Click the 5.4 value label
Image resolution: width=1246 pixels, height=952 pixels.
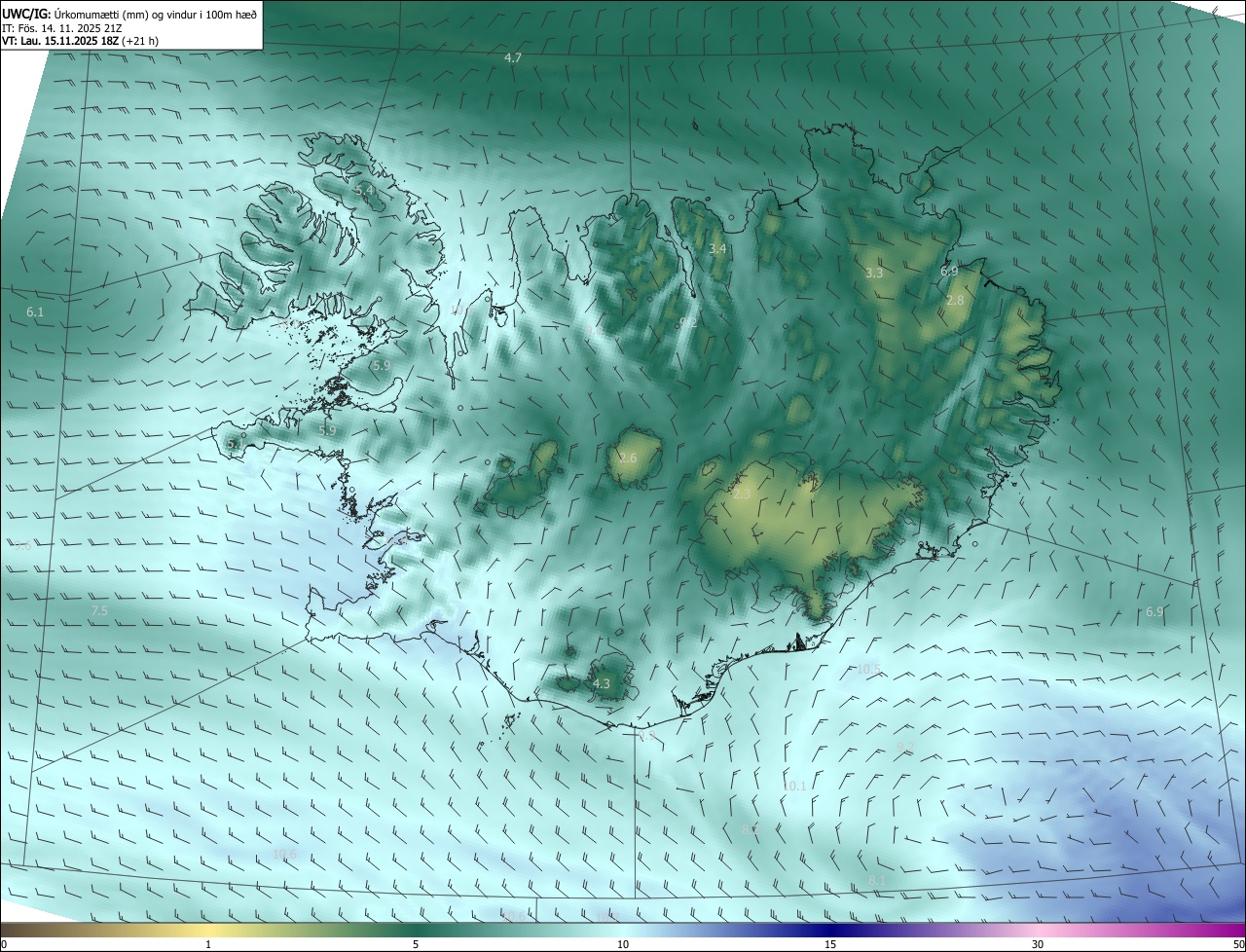pos(364,190)
